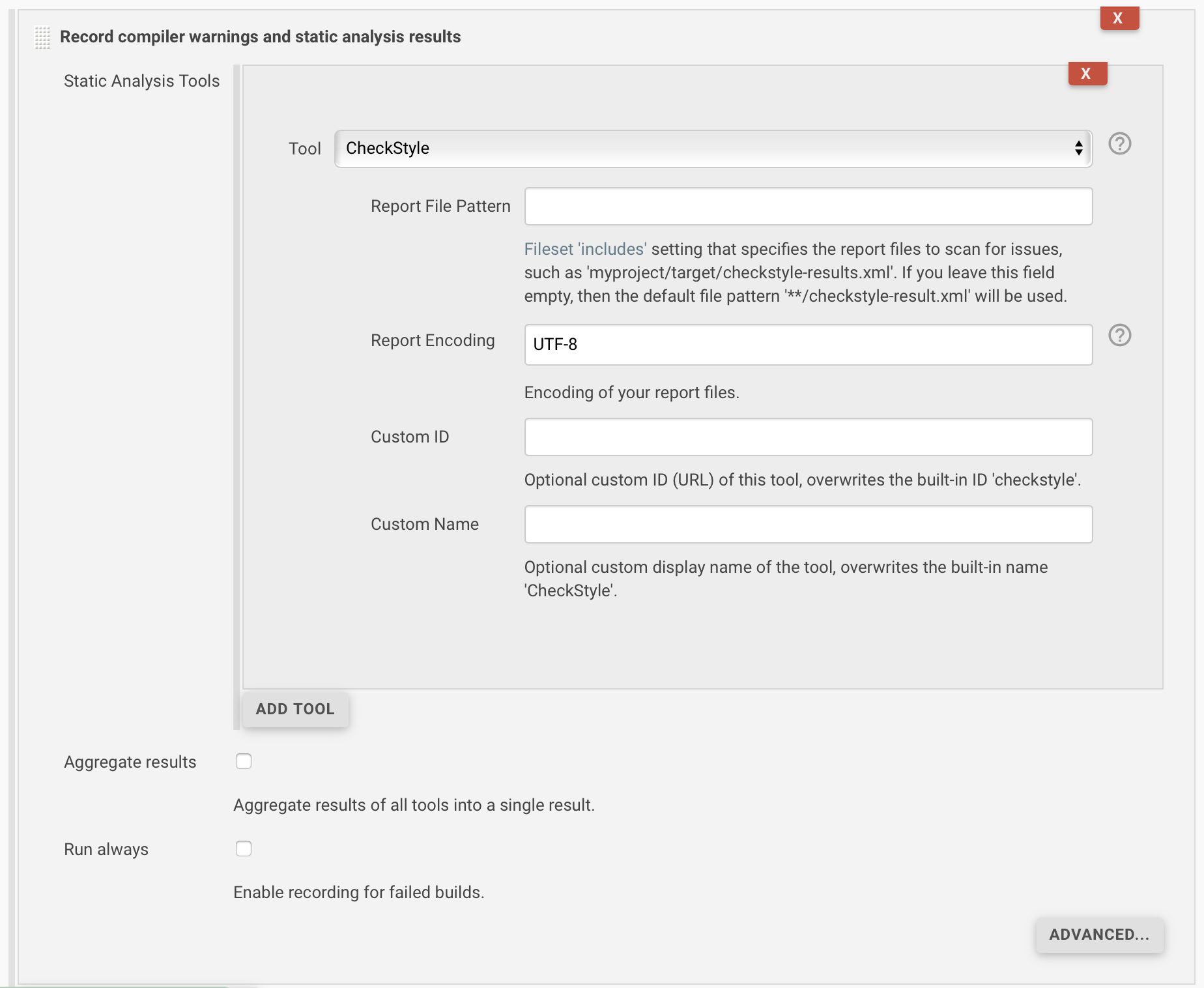Click the Custom Name text field
The width and height of the screenshot is (1204, 988).
808,525
